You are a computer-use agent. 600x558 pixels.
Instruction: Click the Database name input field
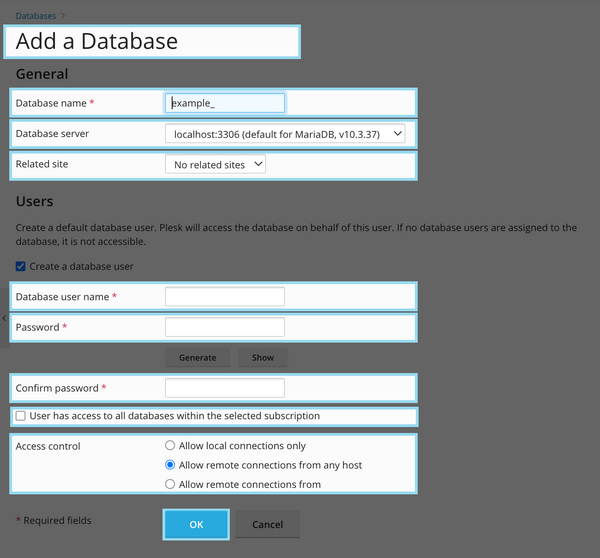[225, 103]
